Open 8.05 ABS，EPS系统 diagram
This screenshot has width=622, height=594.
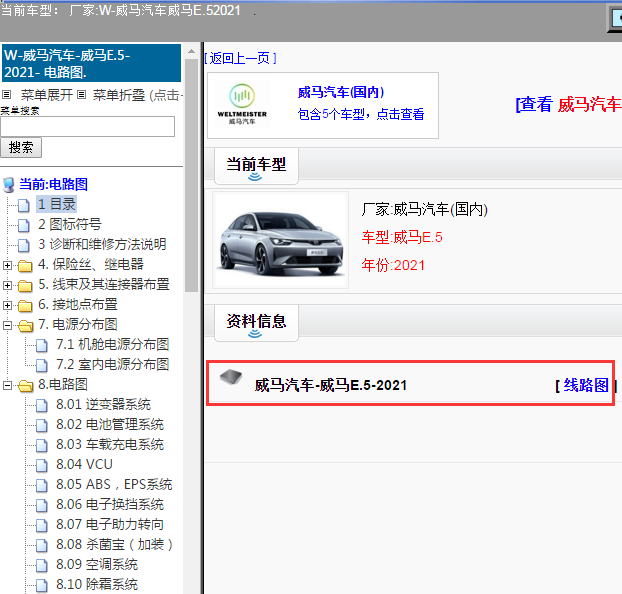pyautogui.click(x=114, y=484)
